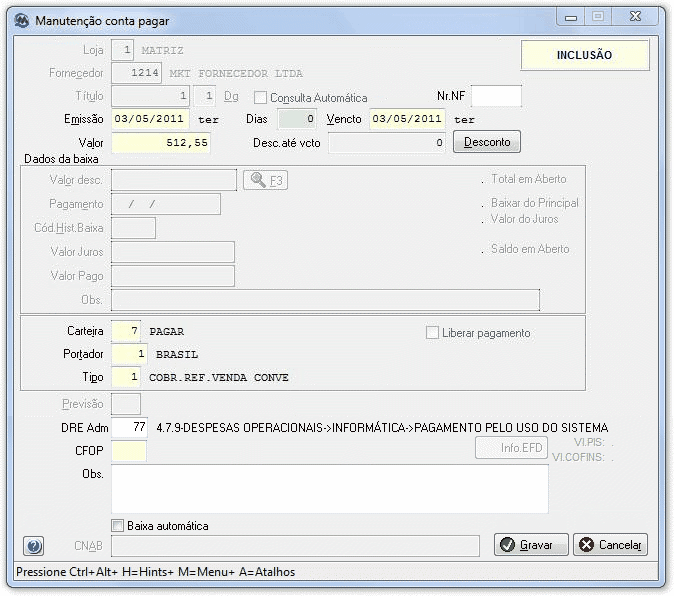The width and height of the screenshot is (674, 596).
Task: Click the Vl.PIS label
Action: tap(589, 442)
